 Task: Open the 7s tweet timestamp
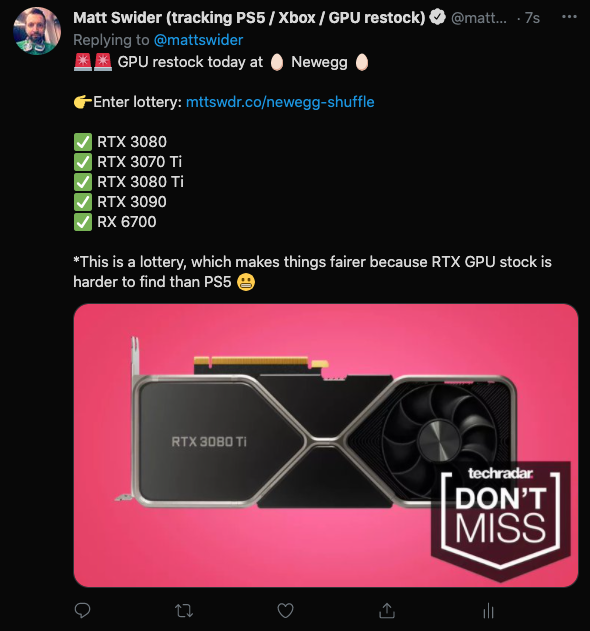pos(532,18)
